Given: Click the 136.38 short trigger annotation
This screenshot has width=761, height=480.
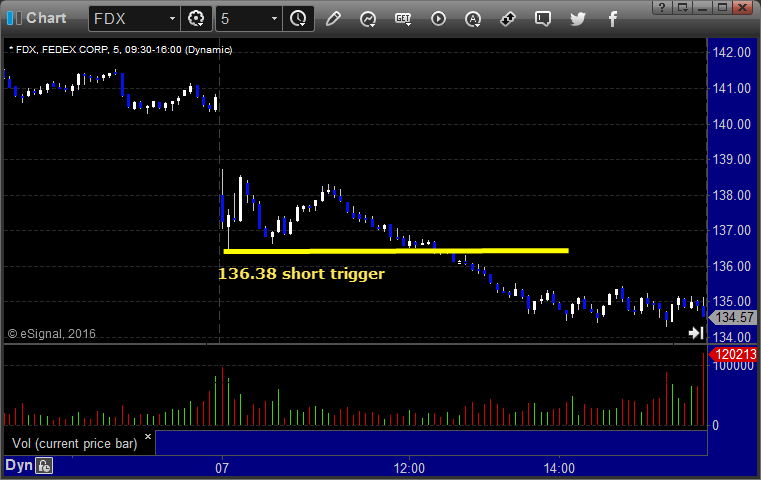Looking at the screenshot, I should pyautogui.click(x=301, y=274).
